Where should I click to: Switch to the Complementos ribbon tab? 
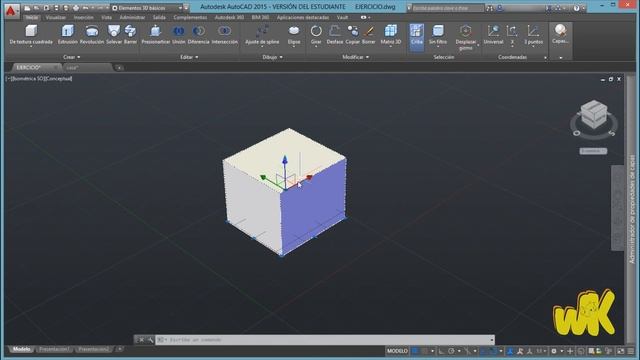(190, 18)
